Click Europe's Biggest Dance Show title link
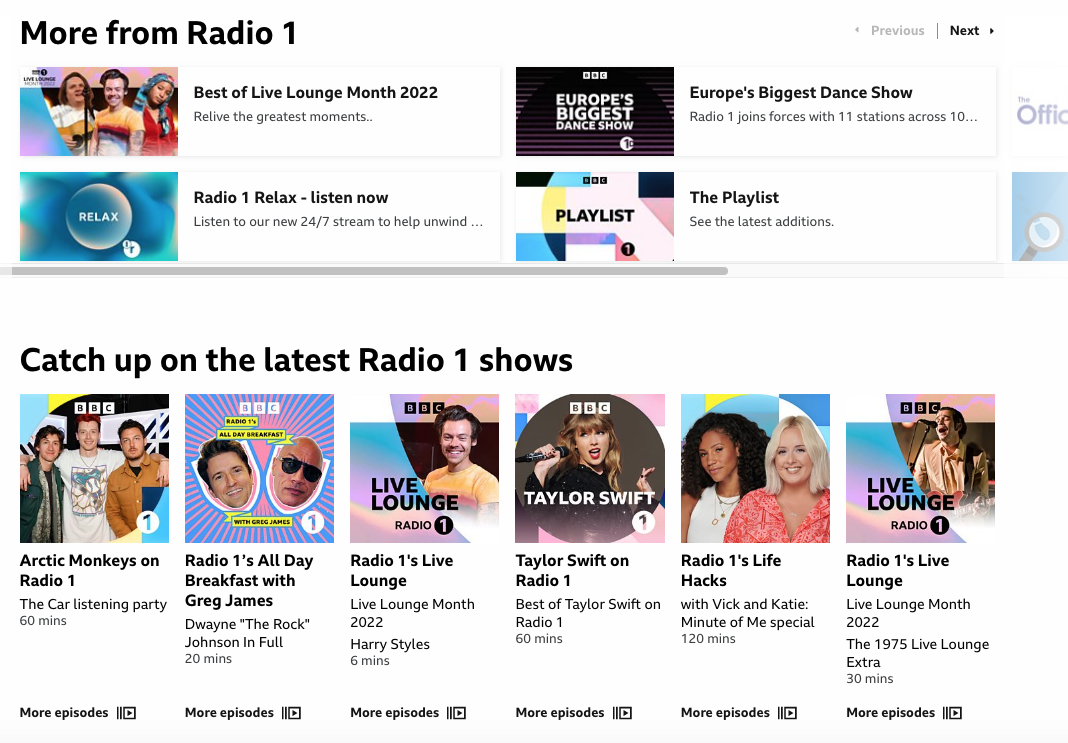The height and width of the screenshot is (743, 1068). point(800,93)
